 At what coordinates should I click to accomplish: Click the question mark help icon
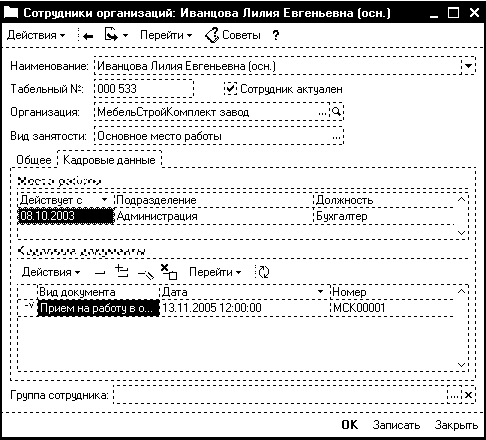click(275, 35)
